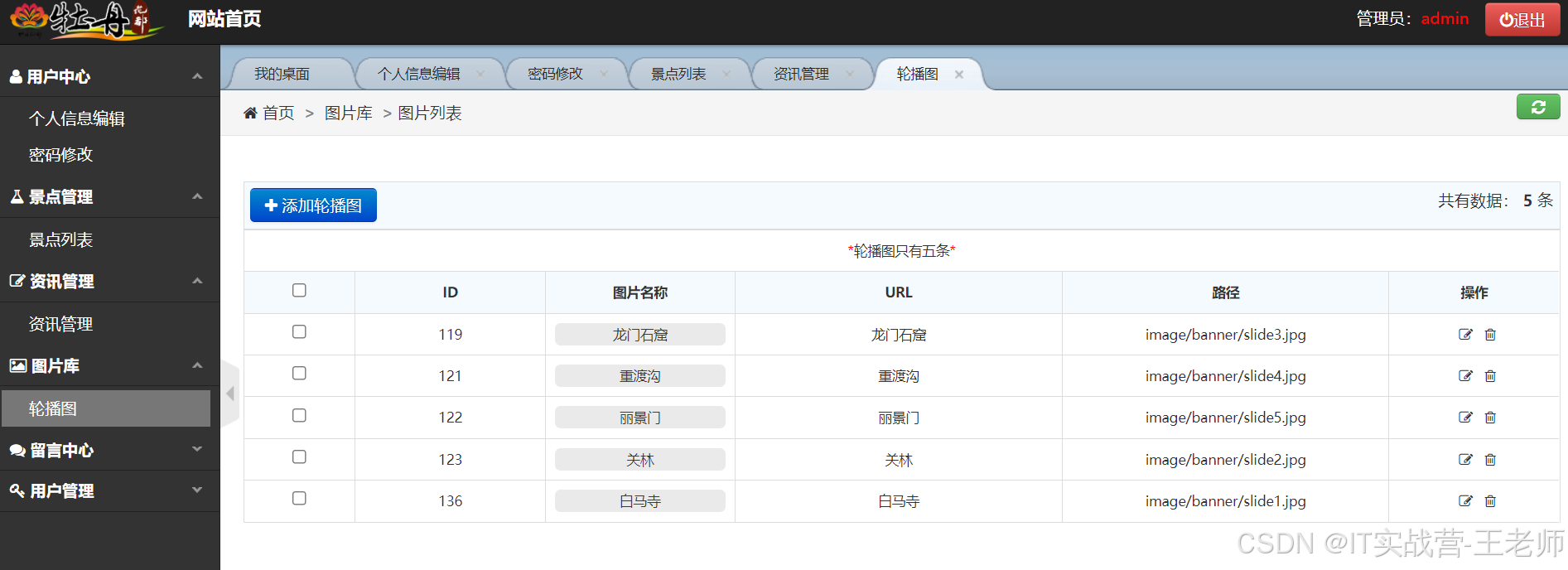Click the 关林 image name field
Image resolution: width=1568 pixels, height=570 pixels.
(640, 460)
